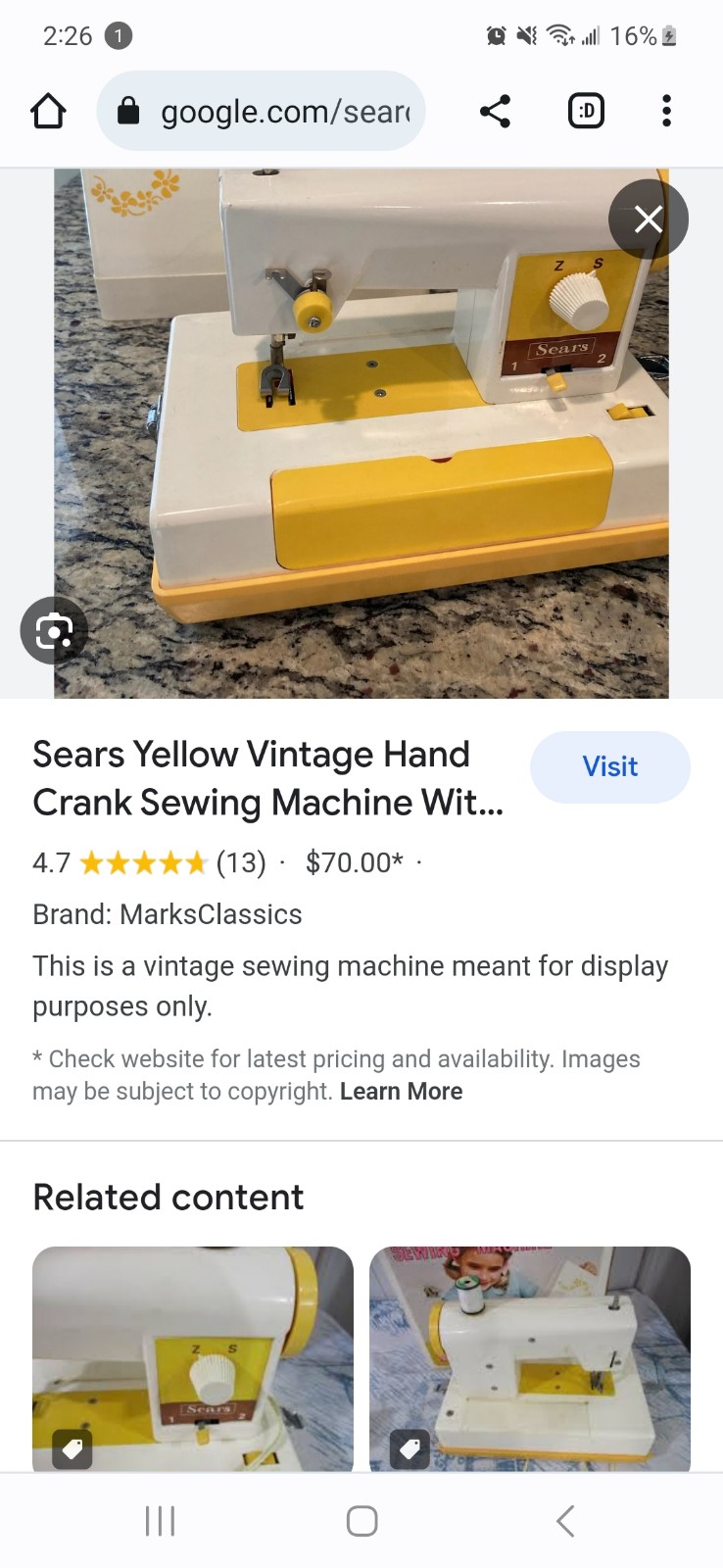Open Android recent apps button
Viewport: 723px width, 1568px height.
(160, 1521)
